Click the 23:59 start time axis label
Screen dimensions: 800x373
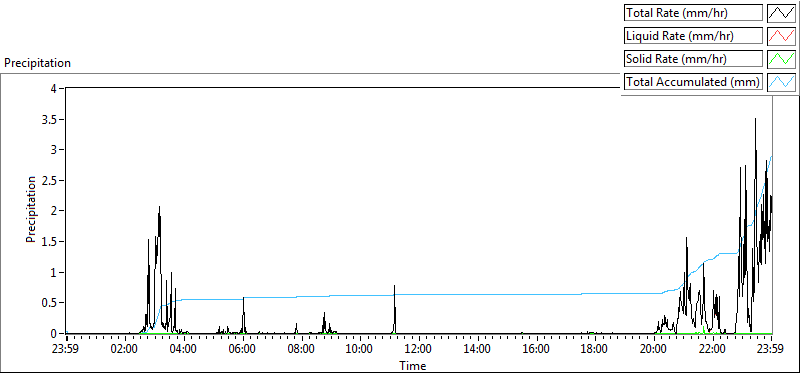[67, 350]
